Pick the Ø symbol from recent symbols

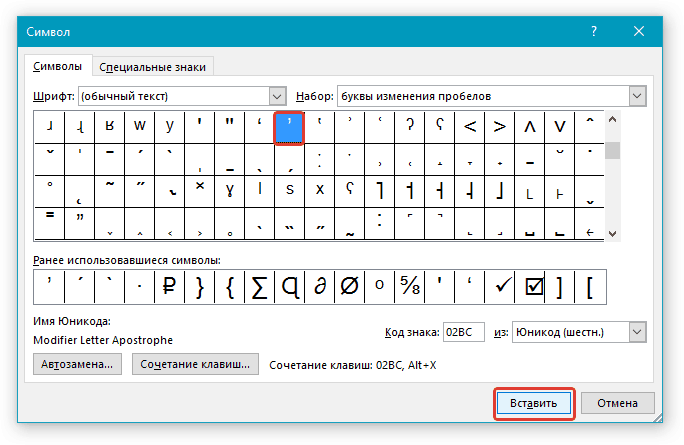(x=349, y=287)
